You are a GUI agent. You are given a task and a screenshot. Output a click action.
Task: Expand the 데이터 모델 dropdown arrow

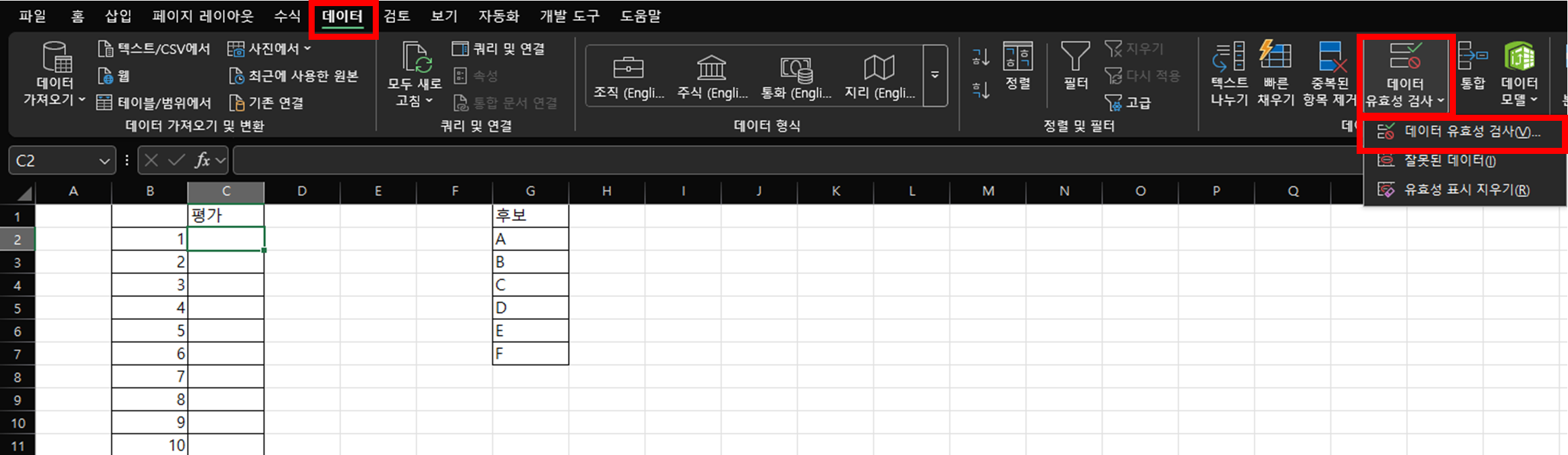pos(1534,100)
